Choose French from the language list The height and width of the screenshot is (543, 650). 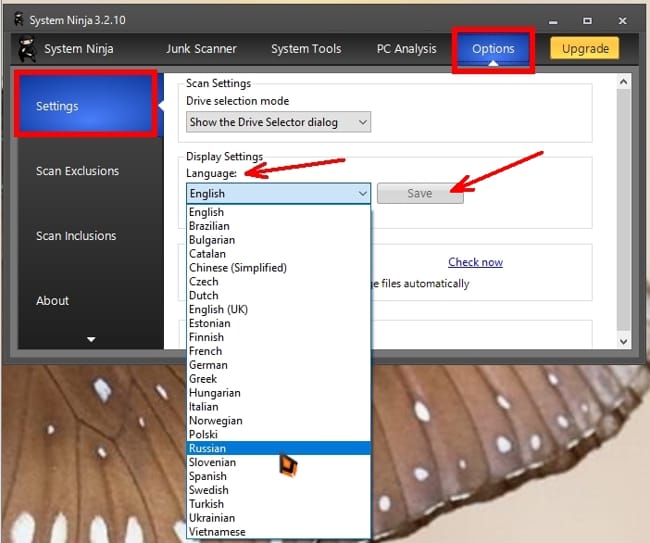(x=278, y=351)
